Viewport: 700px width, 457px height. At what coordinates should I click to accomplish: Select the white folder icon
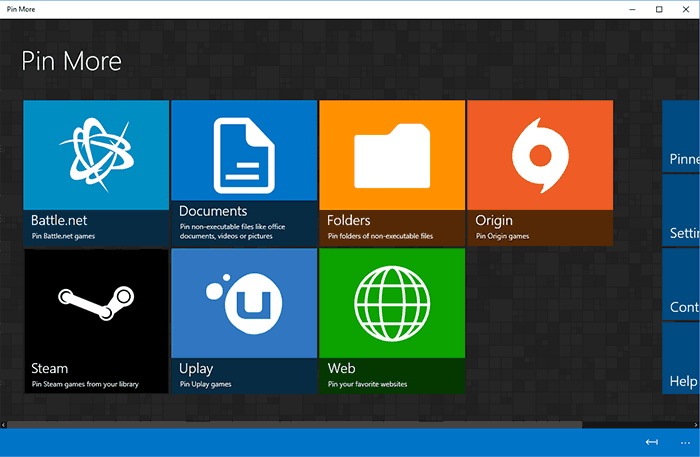pos(392,156)
